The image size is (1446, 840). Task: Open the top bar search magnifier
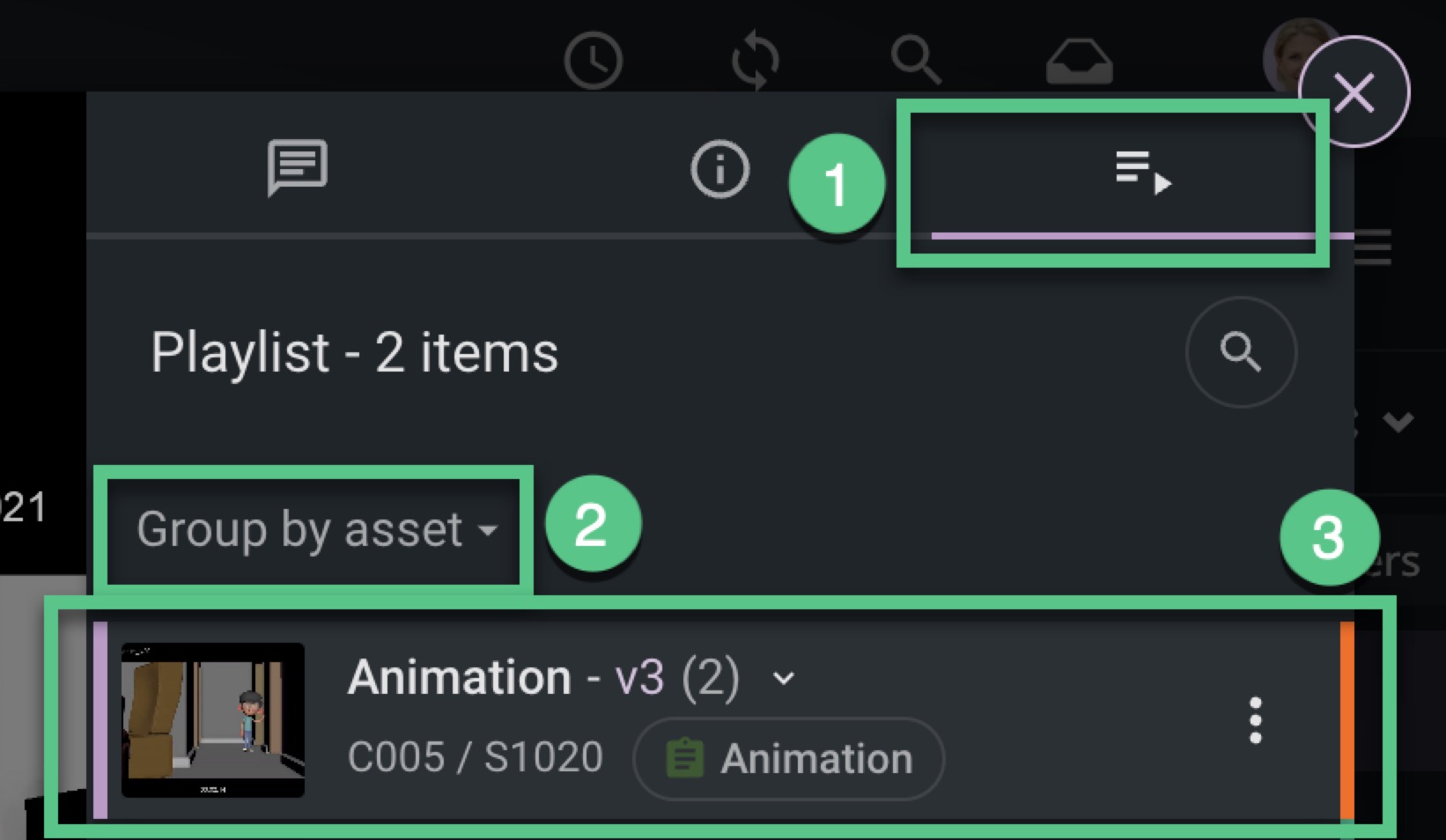[916, 60]
